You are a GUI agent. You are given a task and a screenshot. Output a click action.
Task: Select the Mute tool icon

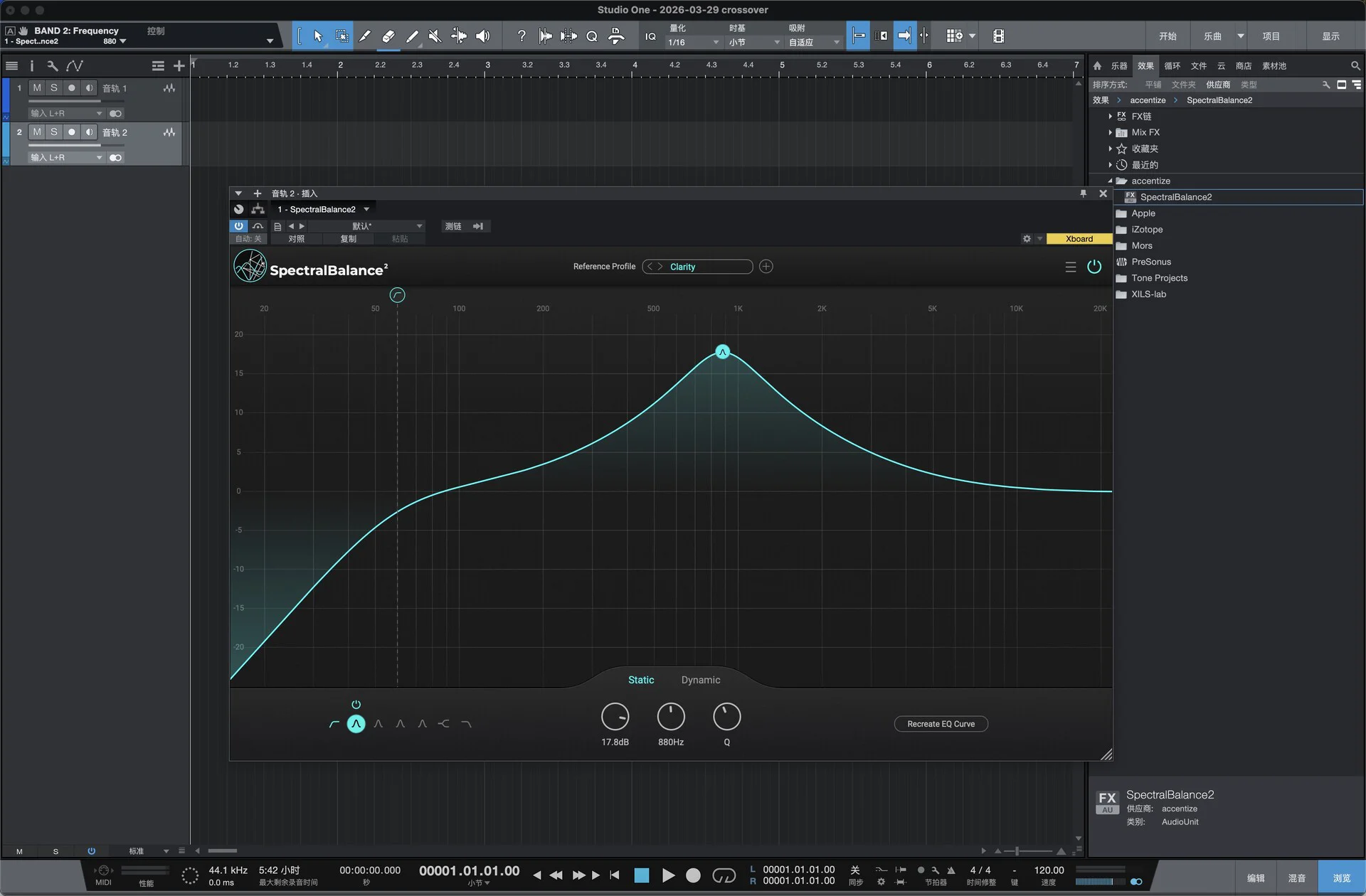click(x=435, y=36)
